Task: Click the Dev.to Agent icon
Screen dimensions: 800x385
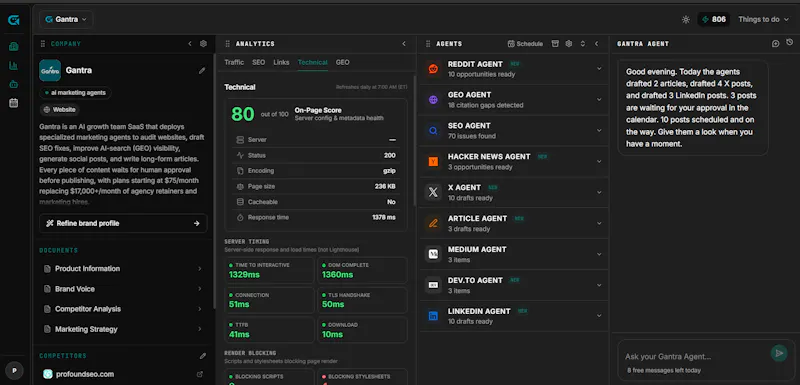Action: coord(433,285)
